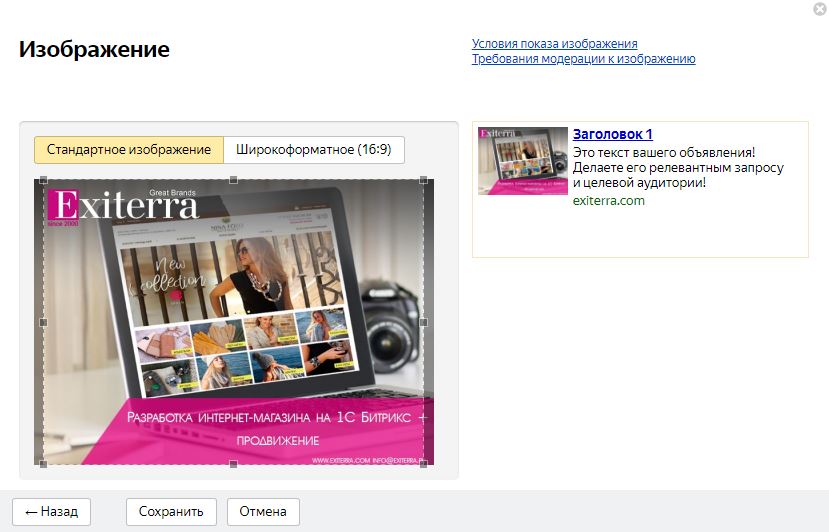This screenshot has height=532, width=829.
Task: Click the bottom-left crop handle
Action: [42, 463]
